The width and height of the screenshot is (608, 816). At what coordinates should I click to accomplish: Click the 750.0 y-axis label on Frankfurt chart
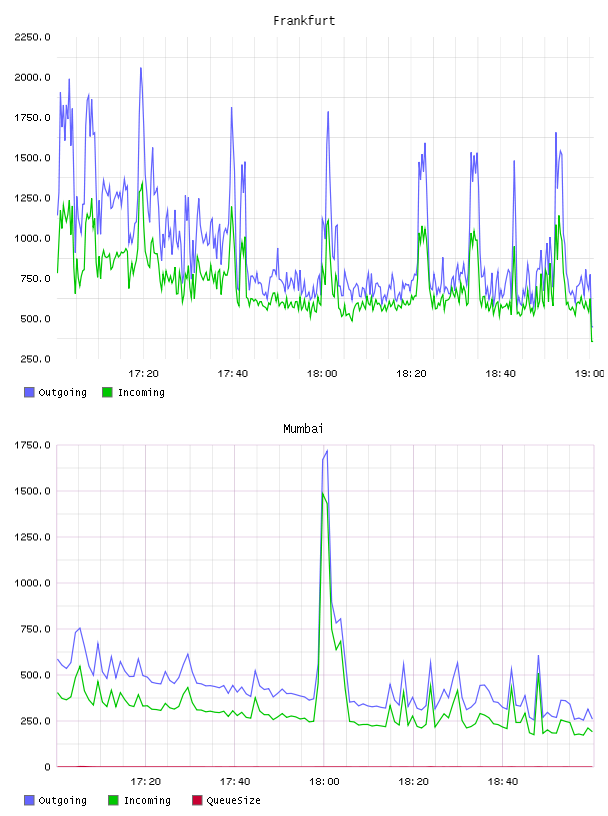pyautogui.click(x=35, y=278)
